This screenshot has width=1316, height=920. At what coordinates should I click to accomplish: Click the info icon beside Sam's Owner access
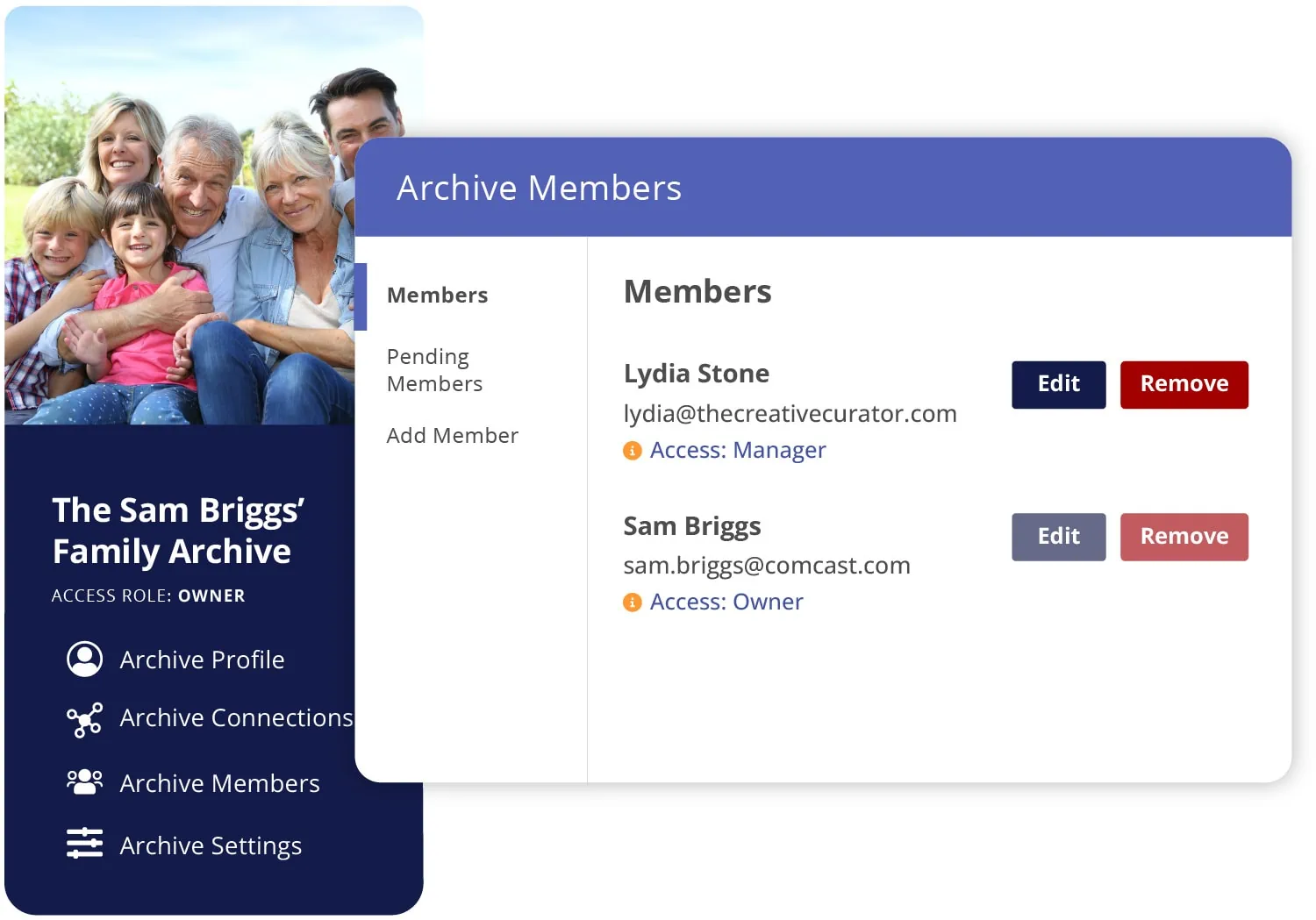pos(632,603)
